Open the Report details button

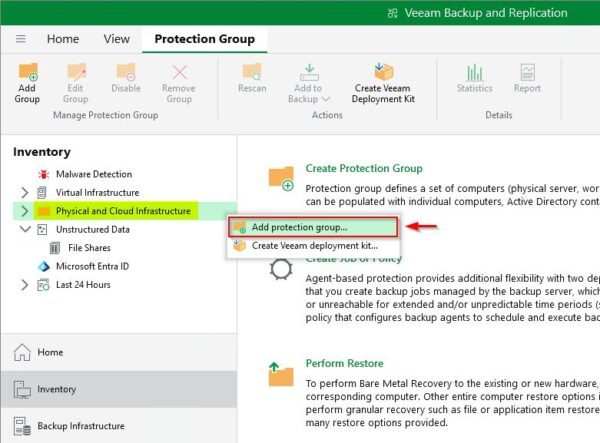tap(527, 78)
